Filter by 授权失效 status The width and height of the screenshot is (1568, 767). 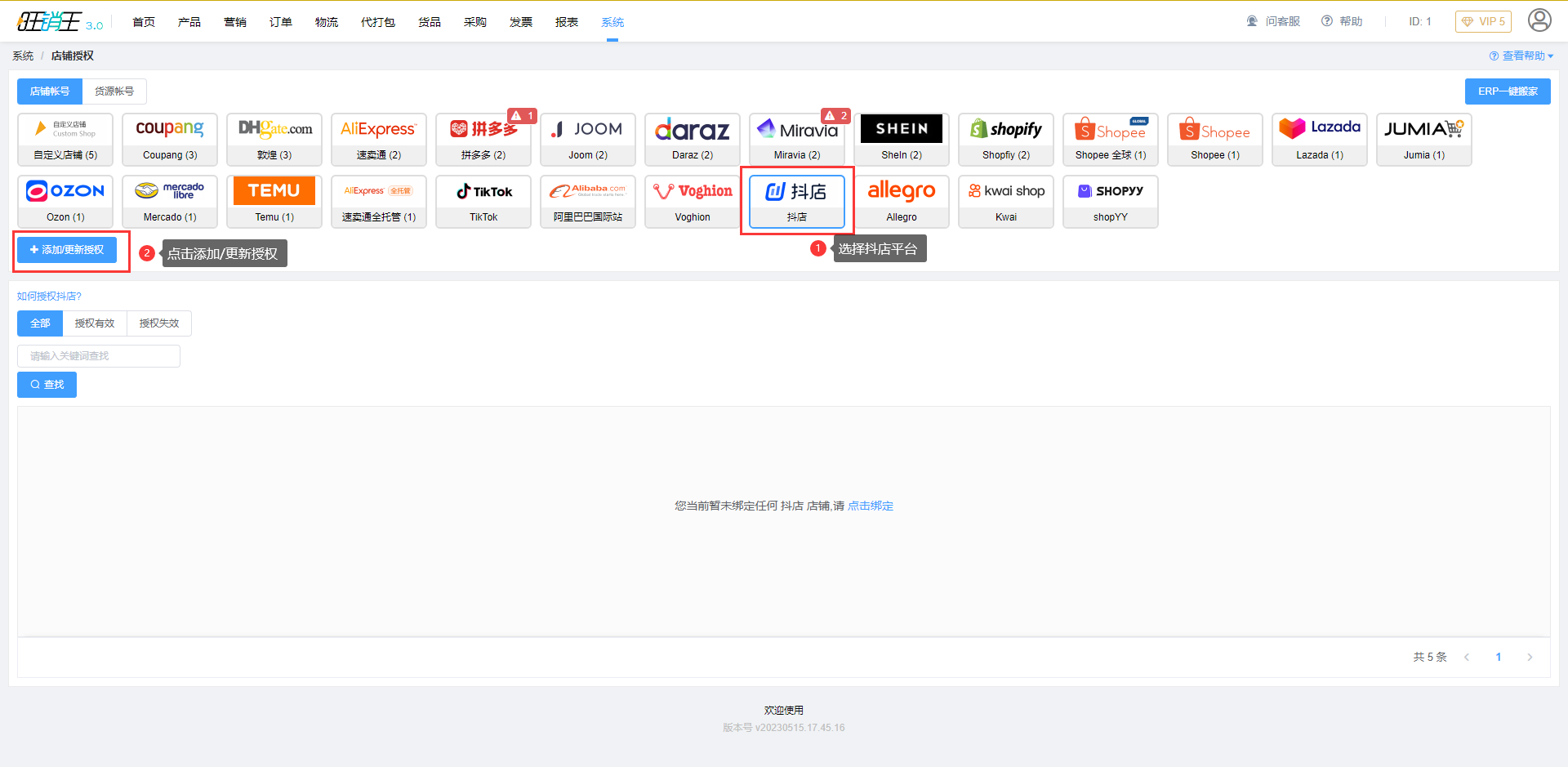159,323
